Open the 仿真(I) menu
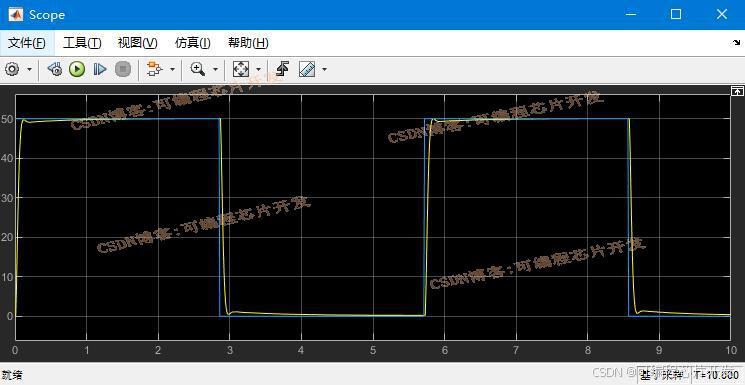Viewport: 745px width, 385px height. tap(192, 43)
